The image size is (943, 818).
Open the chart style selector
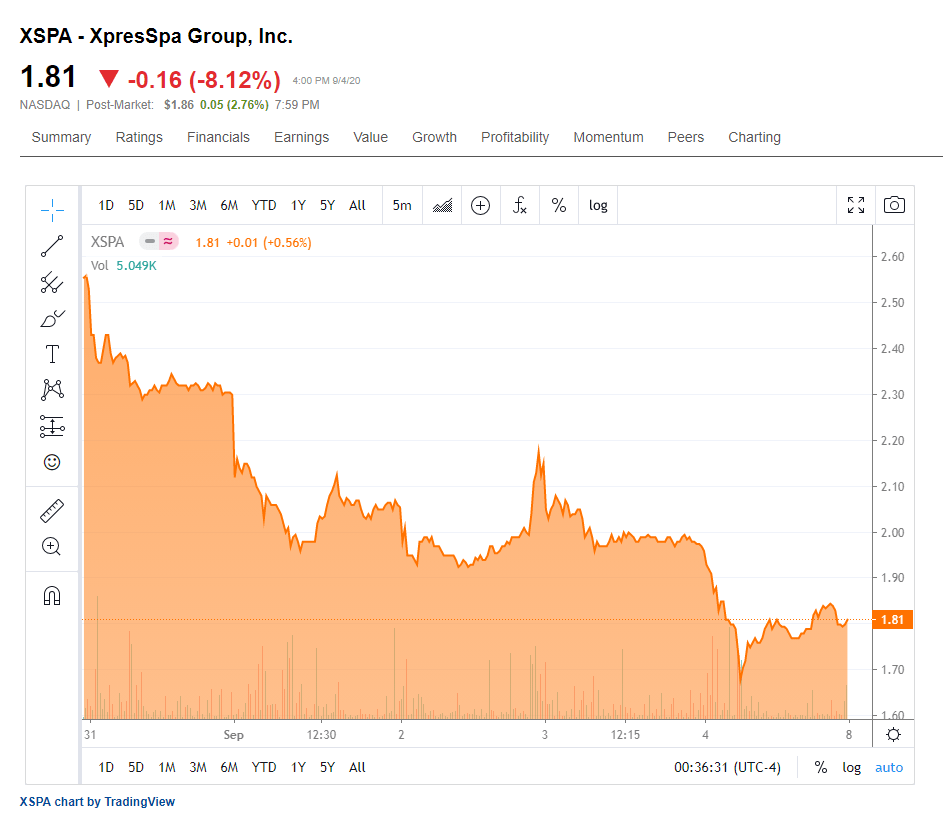tap(442, 206)
